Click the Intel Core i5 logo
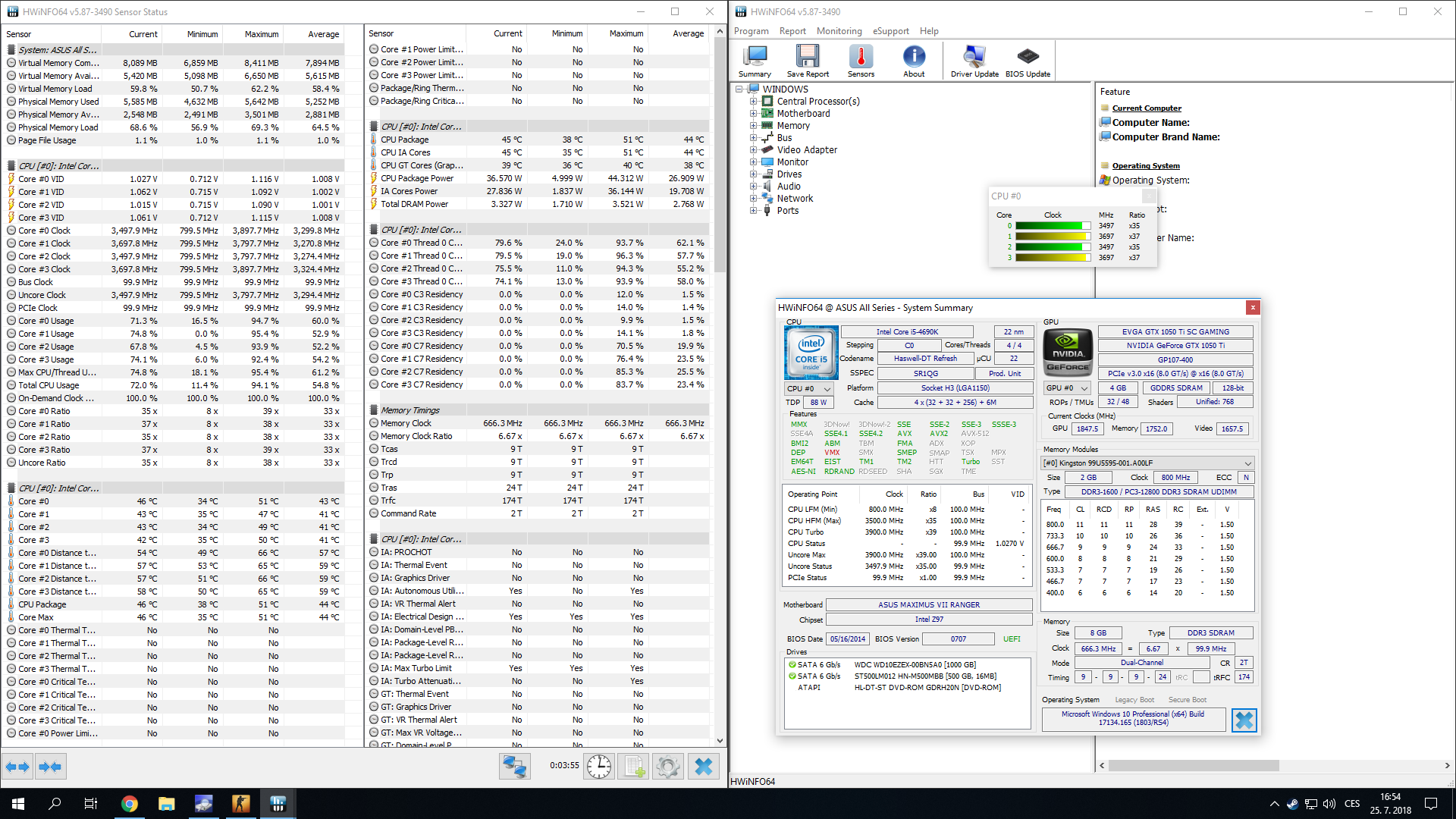 click(x=811, y=353)
